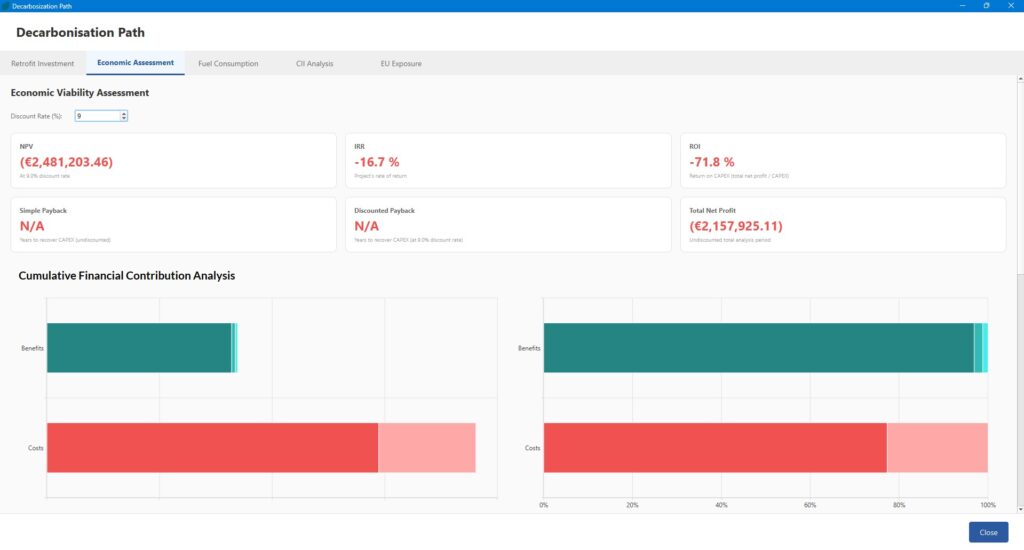The height and width of the screenshot is (550, 1024).
Task: Click the Total Net Profit card
Action: pos(842,224)
